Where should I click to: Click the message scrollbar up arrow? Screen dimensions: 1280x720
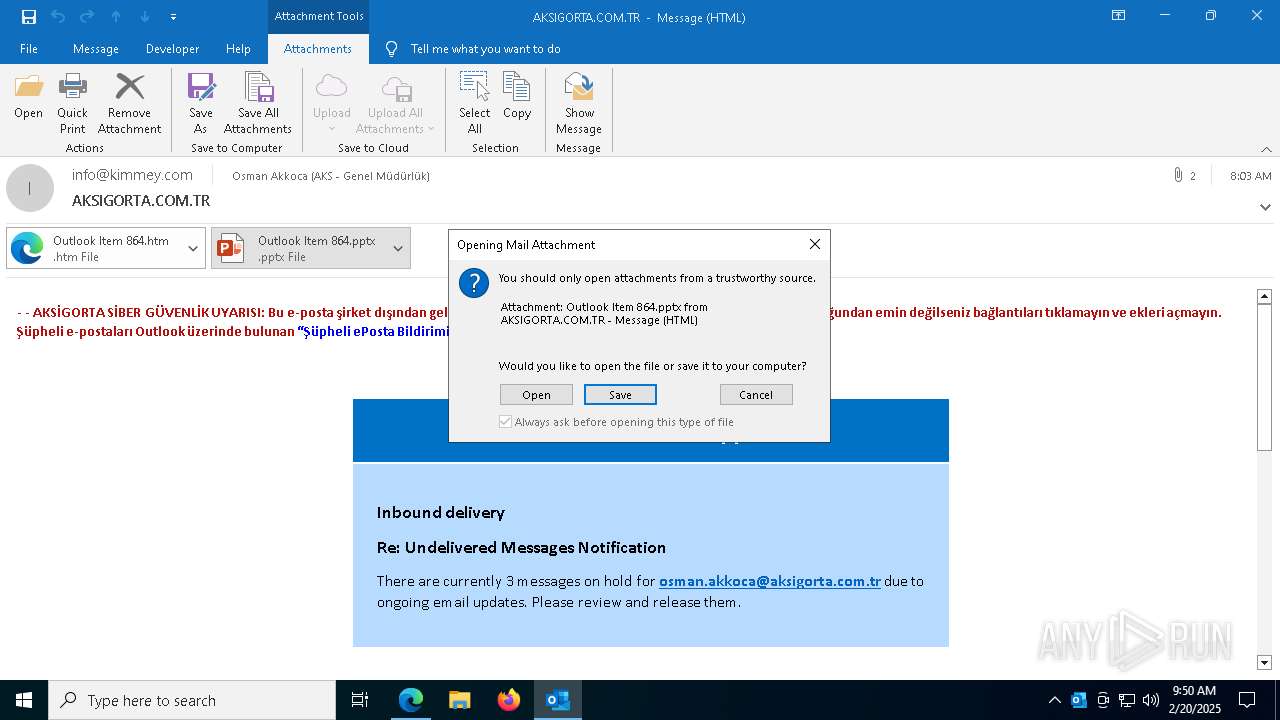[x=1264, y=296]
